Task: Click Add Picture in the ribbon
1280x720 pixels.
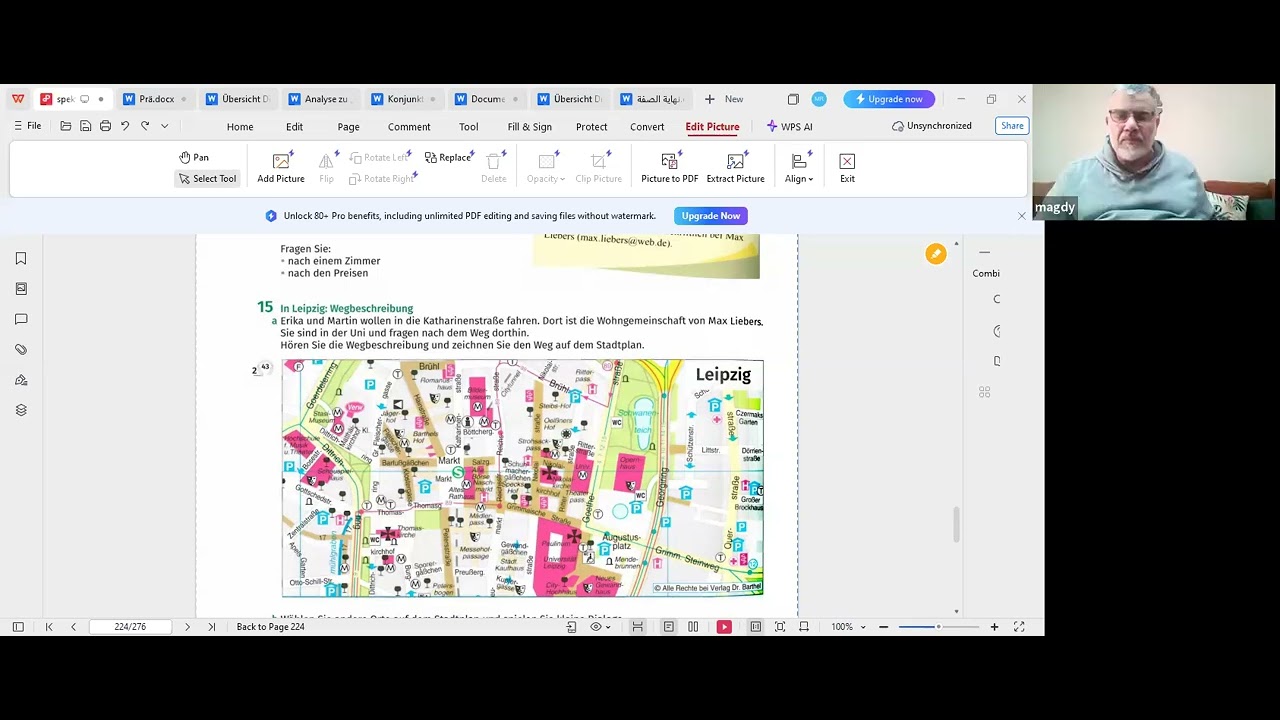Action: 281,167
